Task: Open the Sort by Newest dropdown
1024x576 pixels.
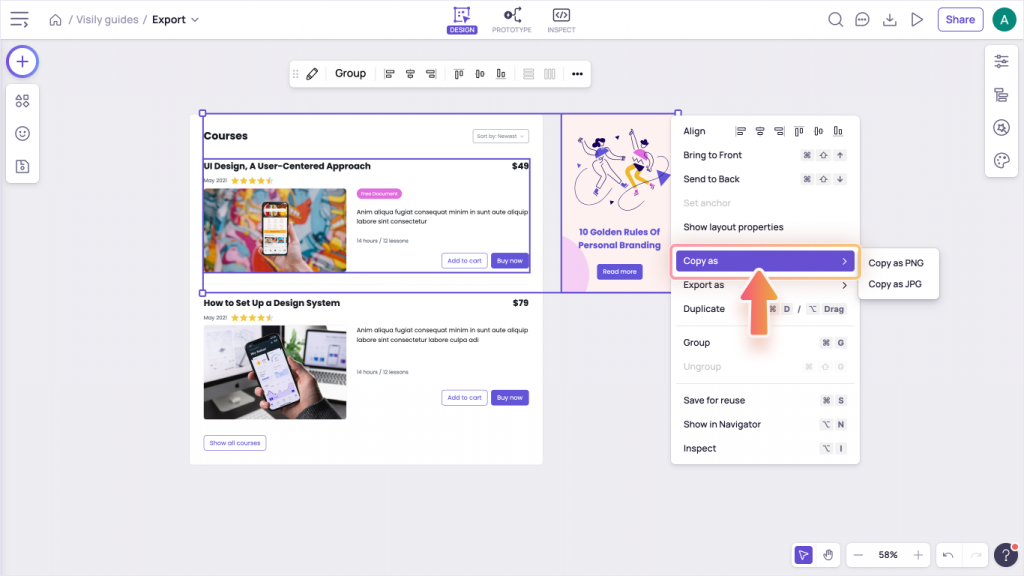Action: [501, 136]
